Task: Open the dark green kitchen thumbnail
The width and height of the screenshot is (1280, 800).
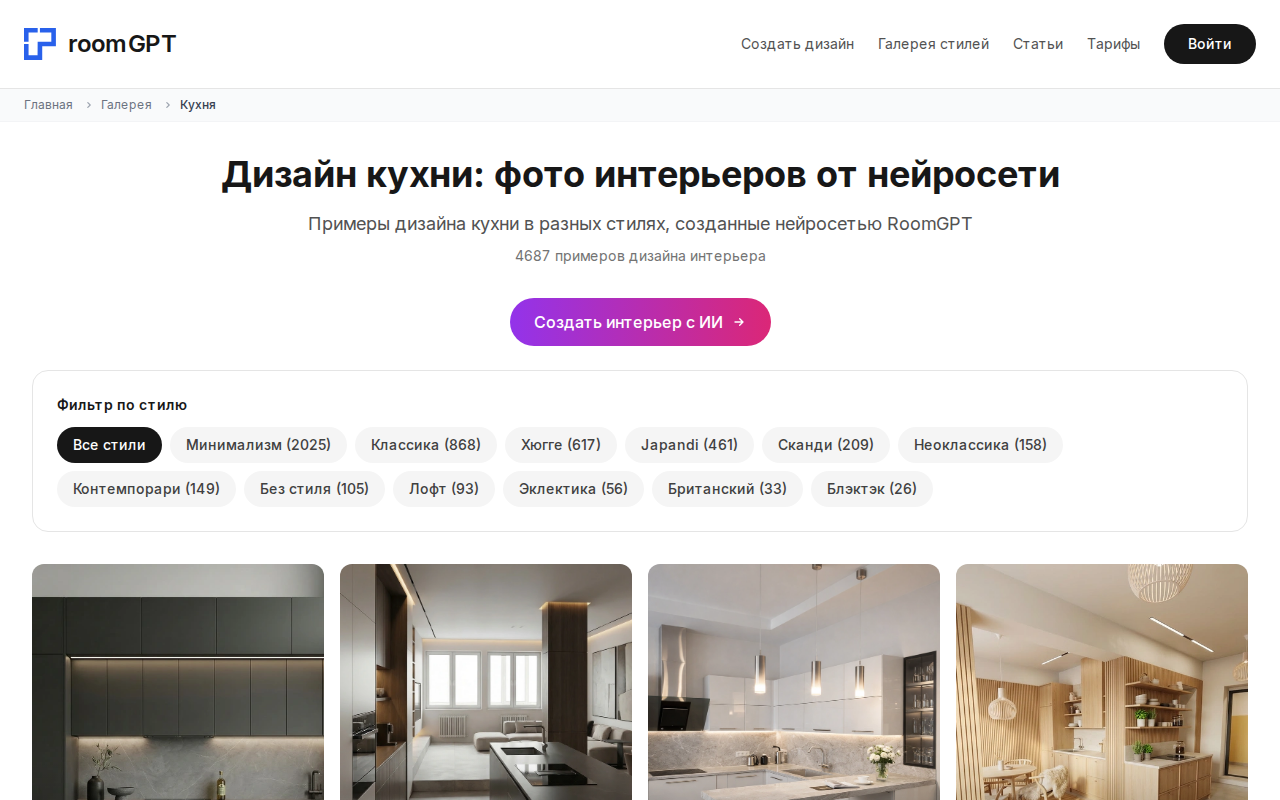Action: (x=178, y=681)
